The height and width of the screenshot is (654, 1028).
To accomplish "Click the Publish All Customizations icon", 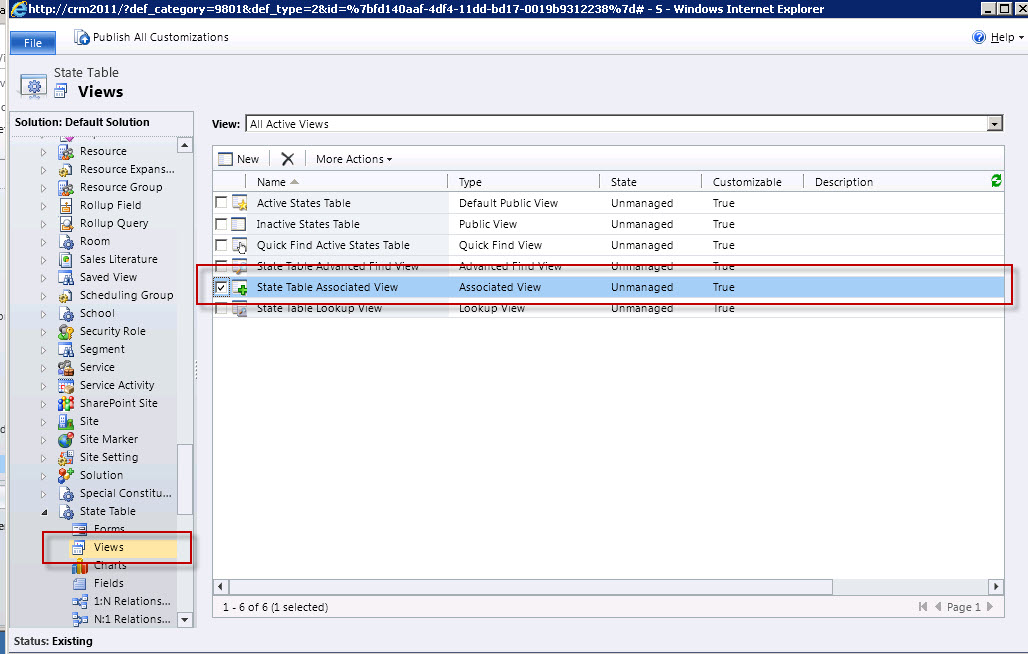I will click(82, 37).
